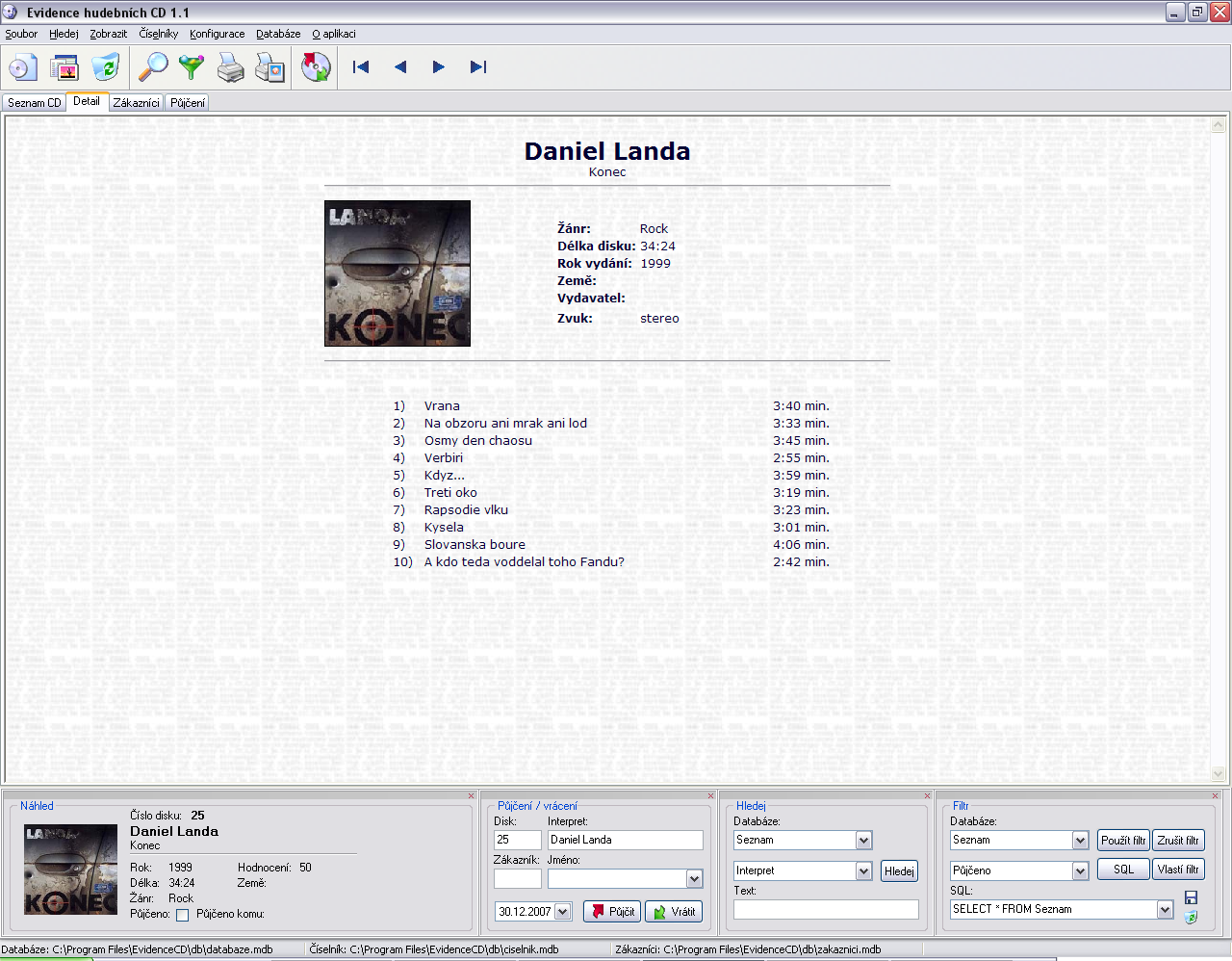Click the Text search input field
The image size is (1232, 961).
click(826, 910)
